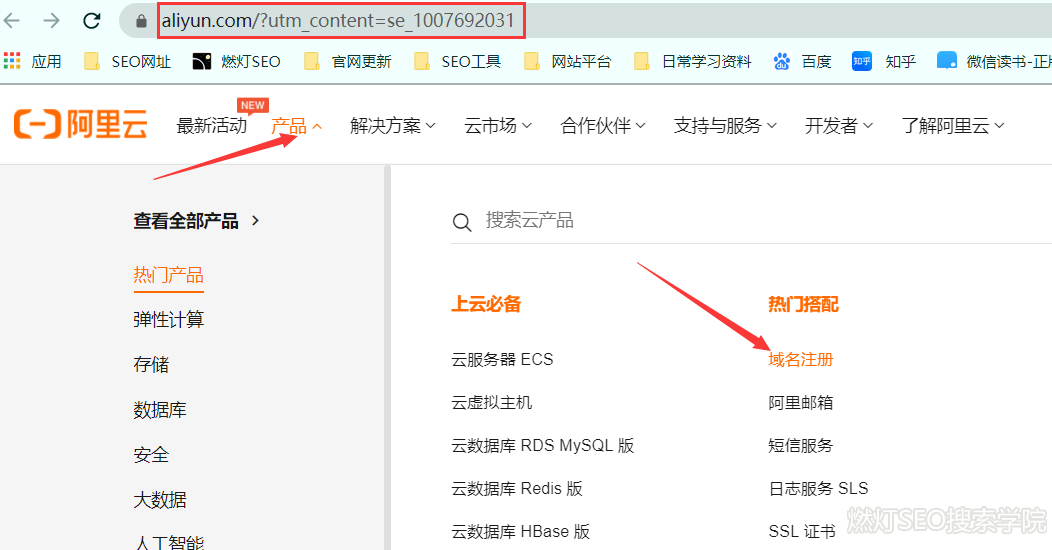
Task: Select the 热门产品 category
Action: 168,275
